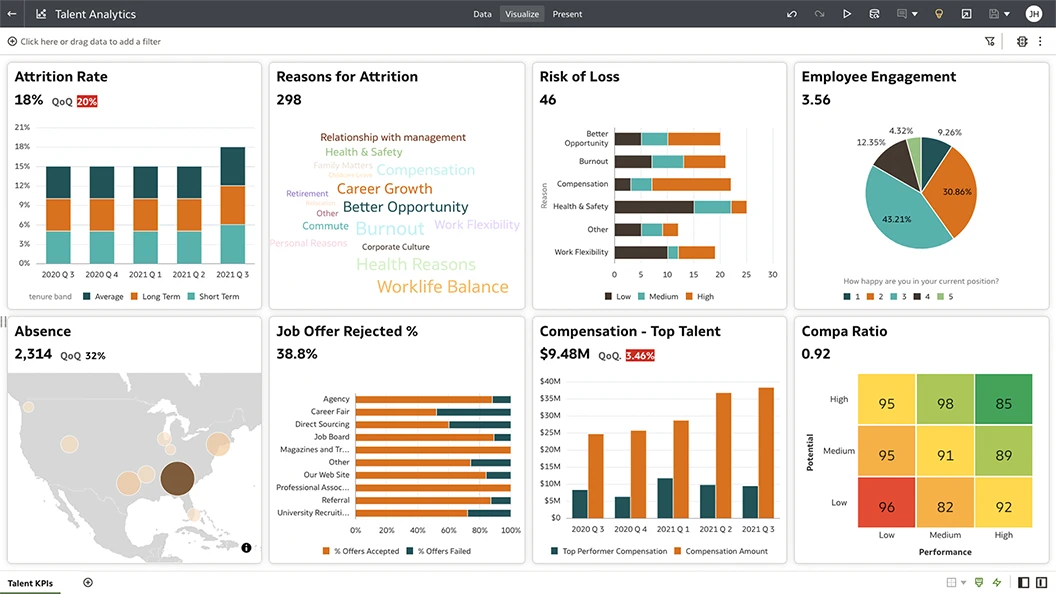Toggle the left panel layout button
This screenshot has width=1056, height=594.
(x=1023, y=583)
